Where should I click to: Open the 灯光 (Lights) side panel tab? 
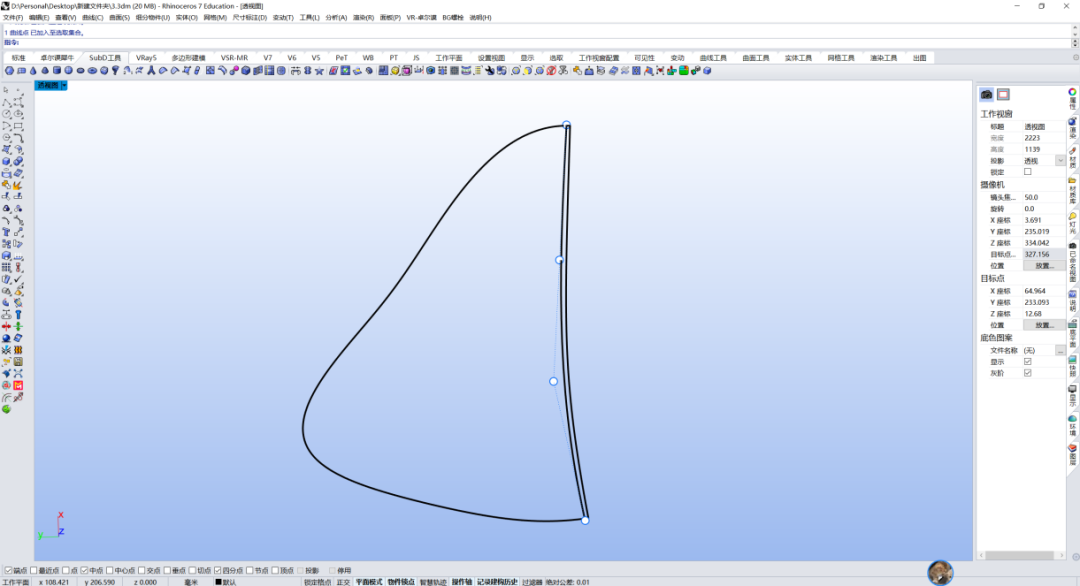(x=1072, y=224)
